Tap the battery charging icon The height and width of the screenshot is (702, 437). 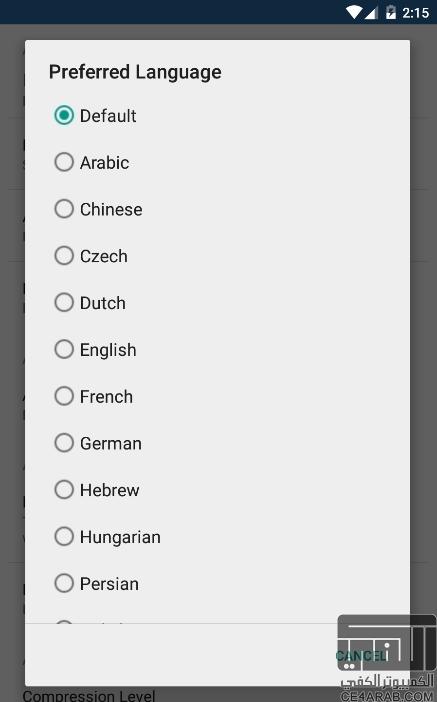pos(391,12)
